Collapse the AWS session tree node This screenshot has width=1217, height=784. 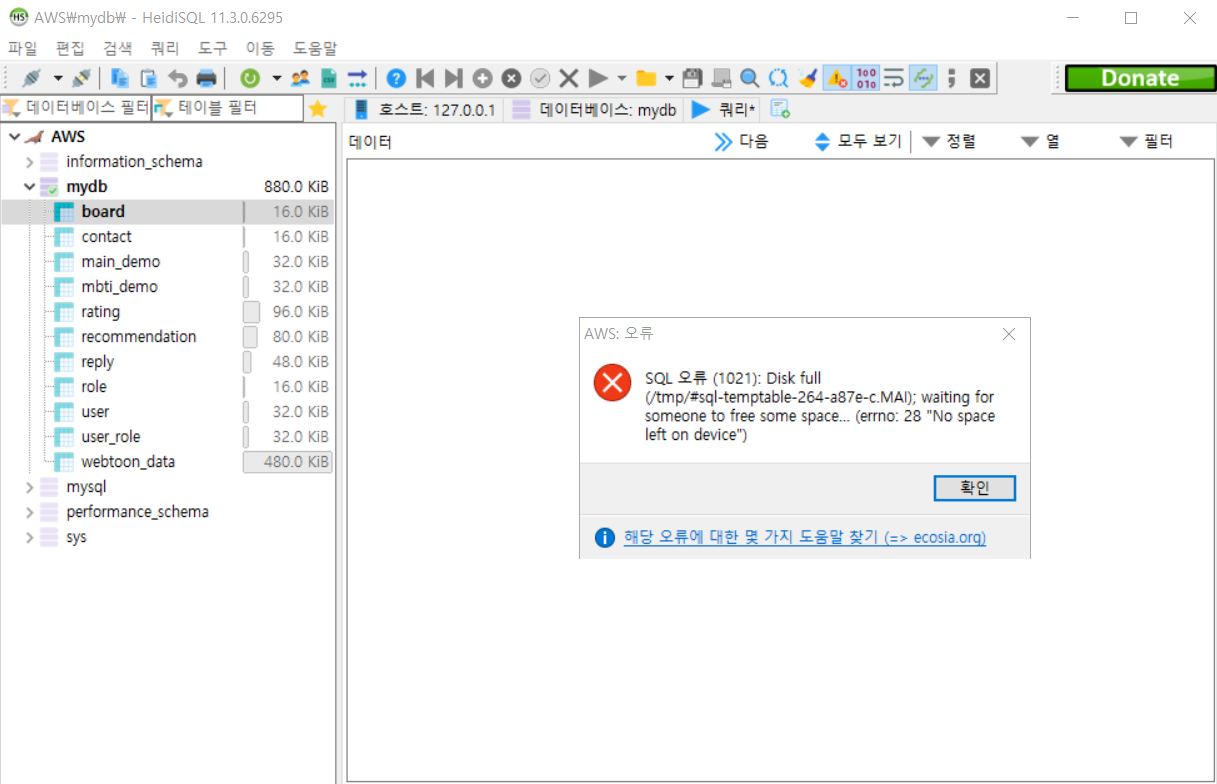tap(14, 137)
